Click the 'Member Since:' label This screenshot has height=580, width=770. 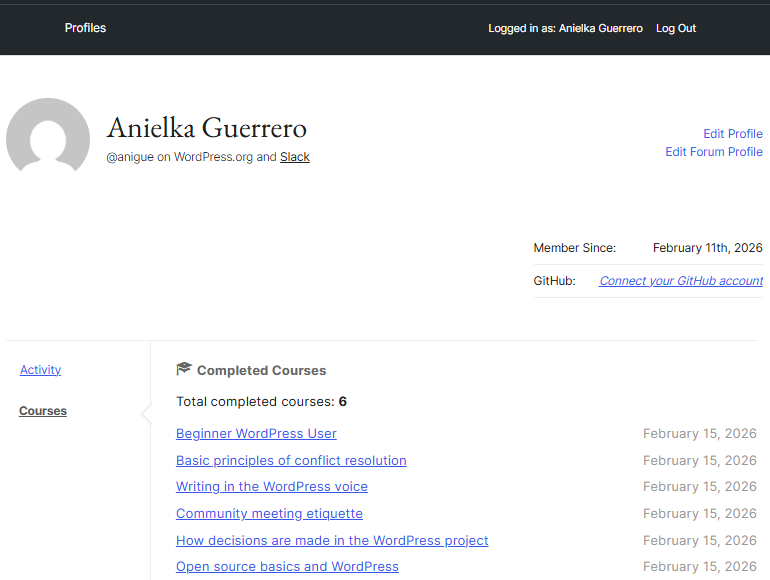pos(575,248)
